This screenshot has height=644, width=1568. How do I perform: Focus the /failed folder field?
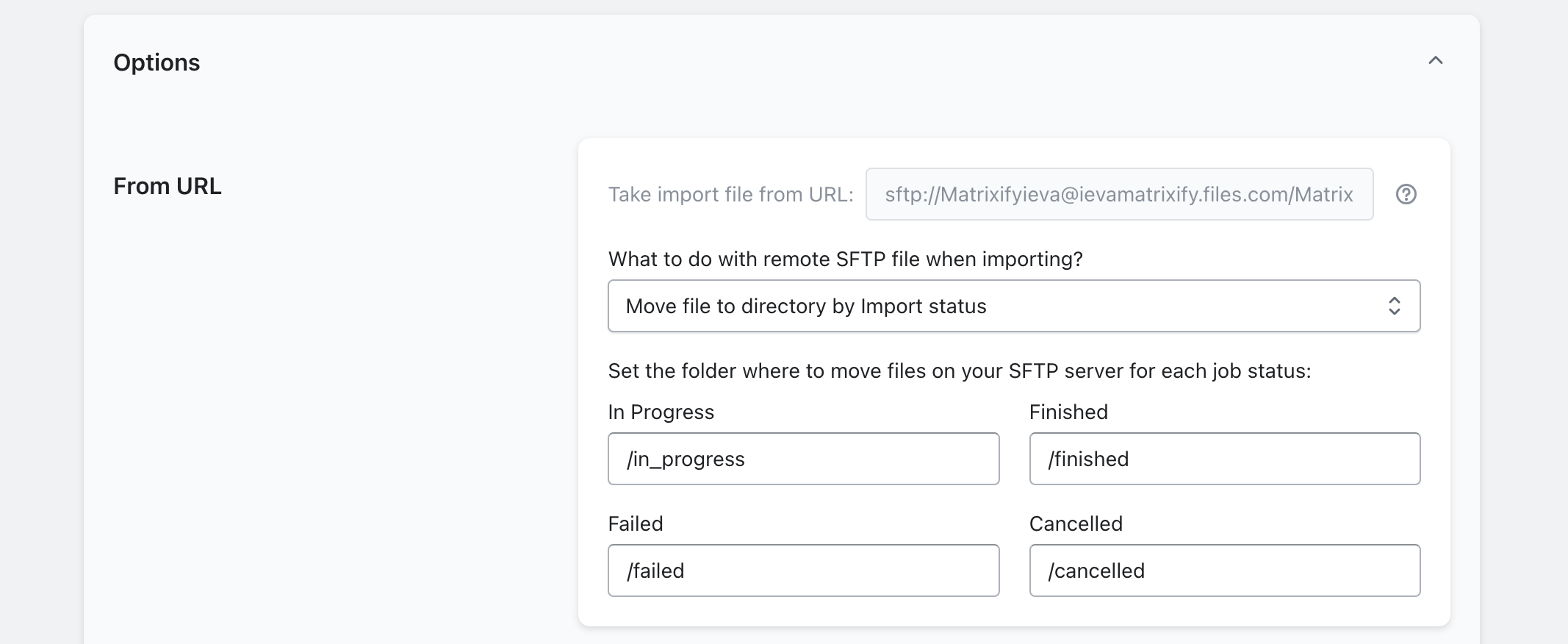pos(803,570)
